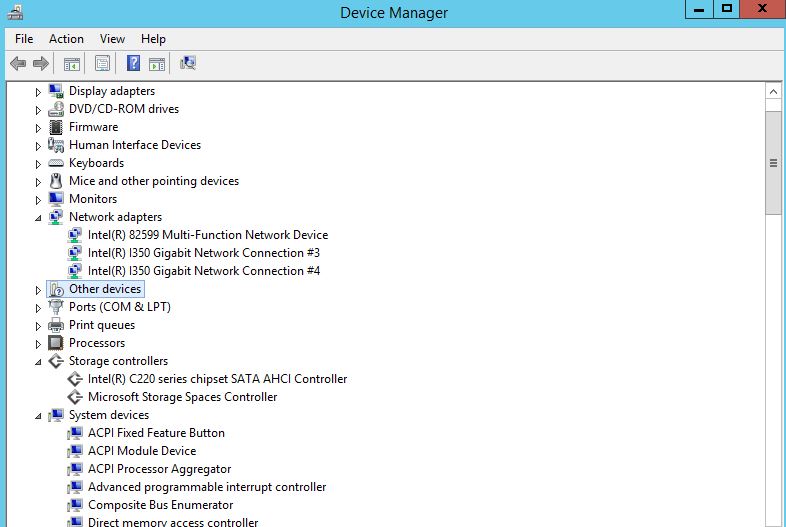Click the vertical scrollbar thumb
This screenshot has height=527, width=786.
pos(773,163)
